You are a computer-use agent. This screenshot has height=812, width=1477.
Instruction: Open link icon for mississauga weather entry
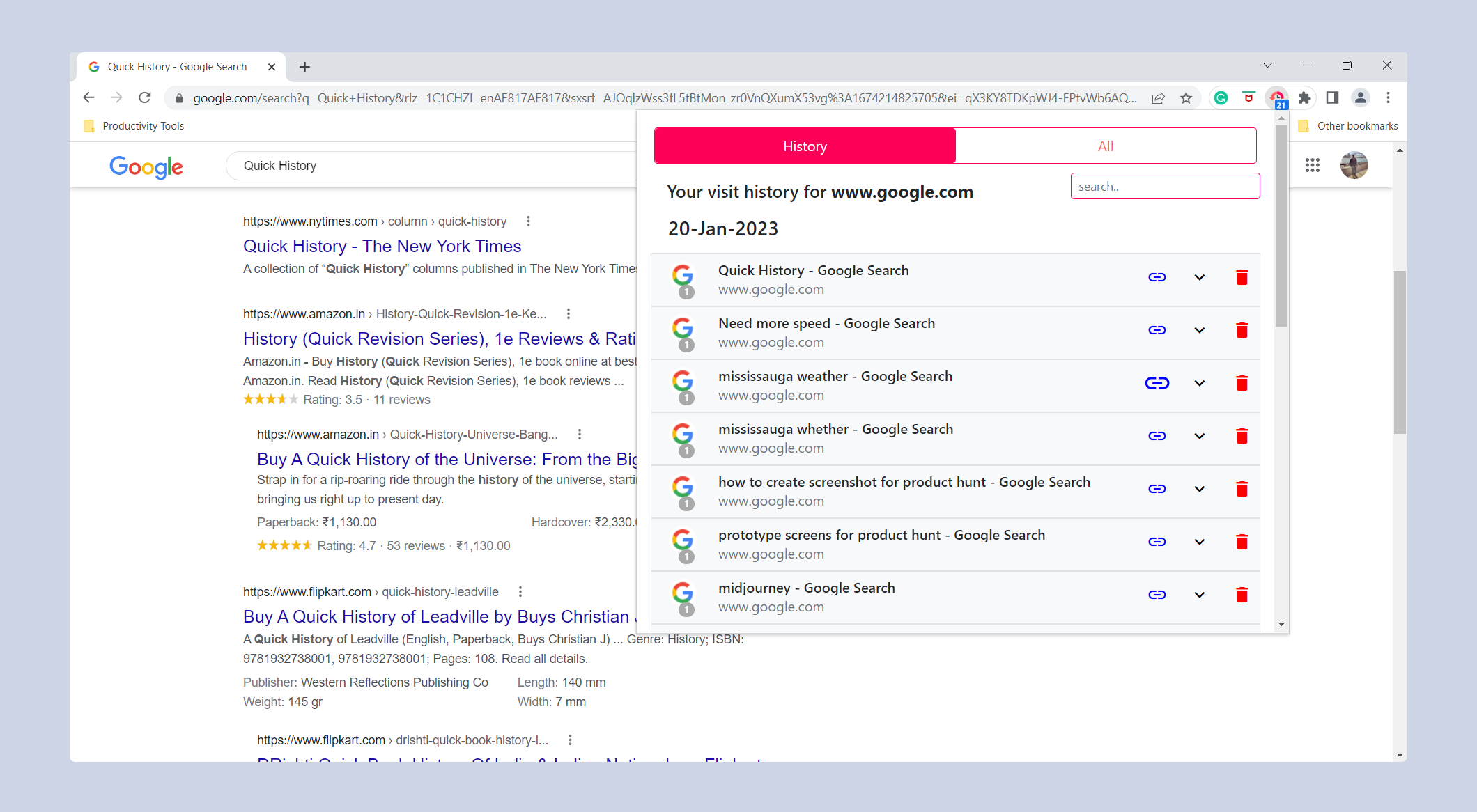click(1157, 383)
